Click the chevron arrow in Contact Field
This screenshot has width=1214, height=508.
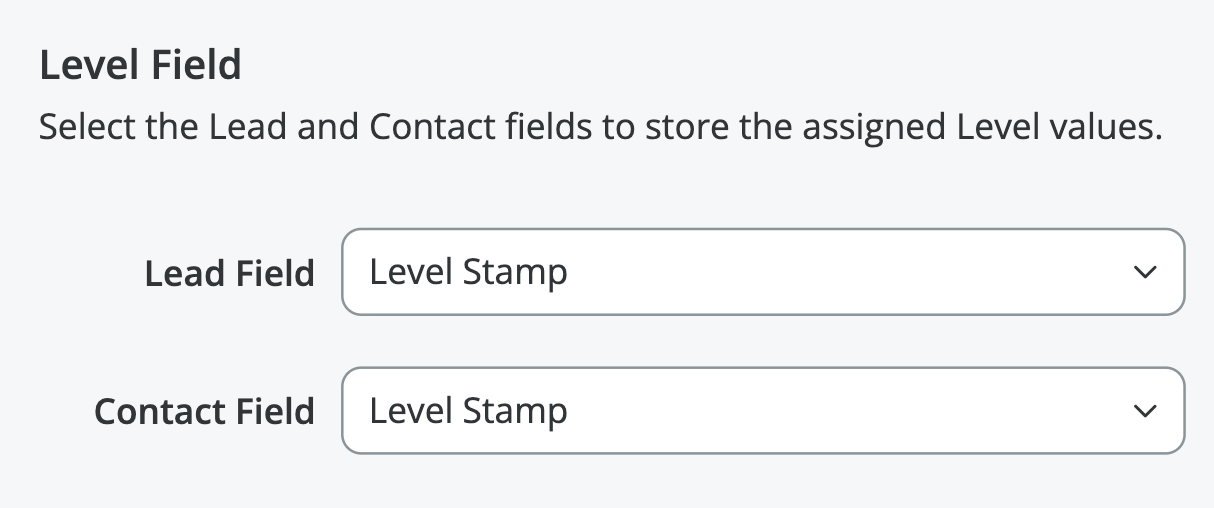(1146, 411)
